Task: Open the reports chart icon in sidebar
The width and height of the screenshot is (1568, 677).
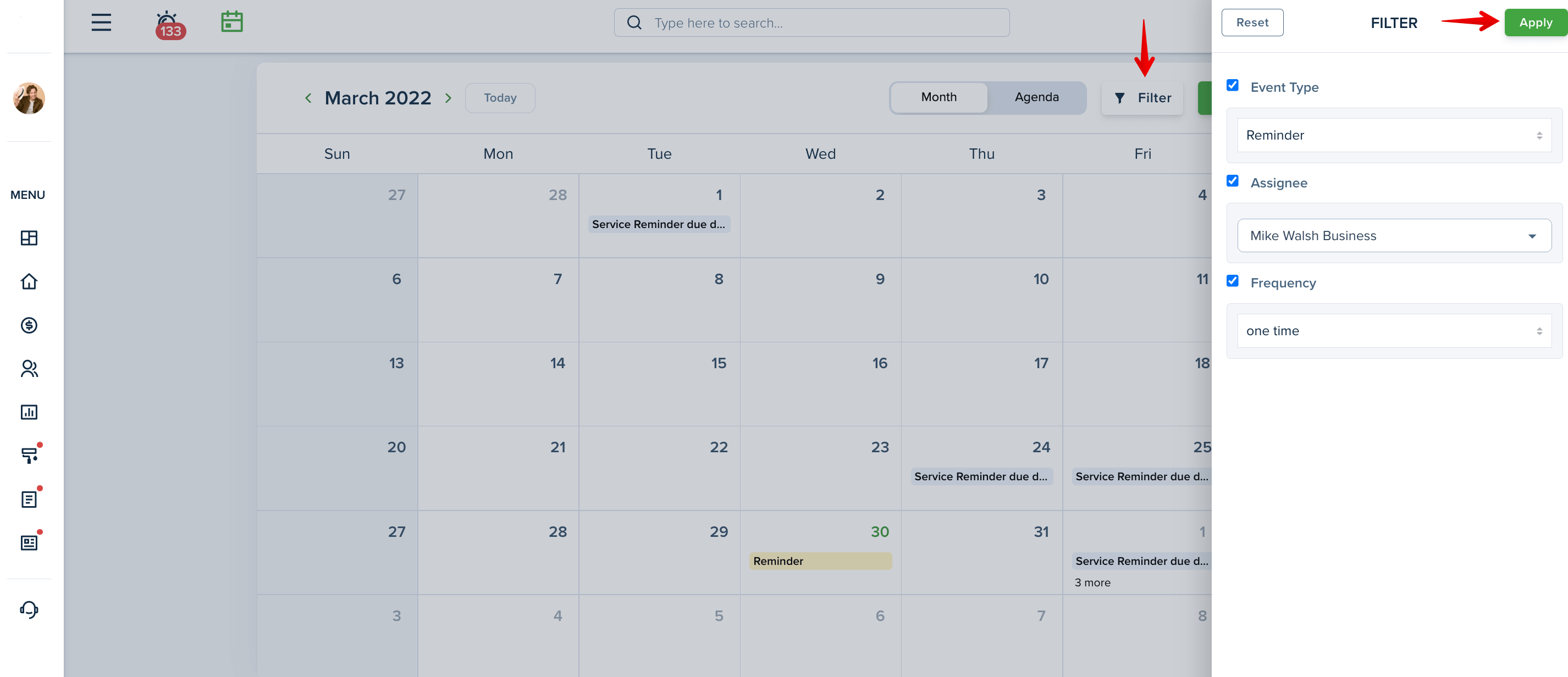Action: pos(29,412)
